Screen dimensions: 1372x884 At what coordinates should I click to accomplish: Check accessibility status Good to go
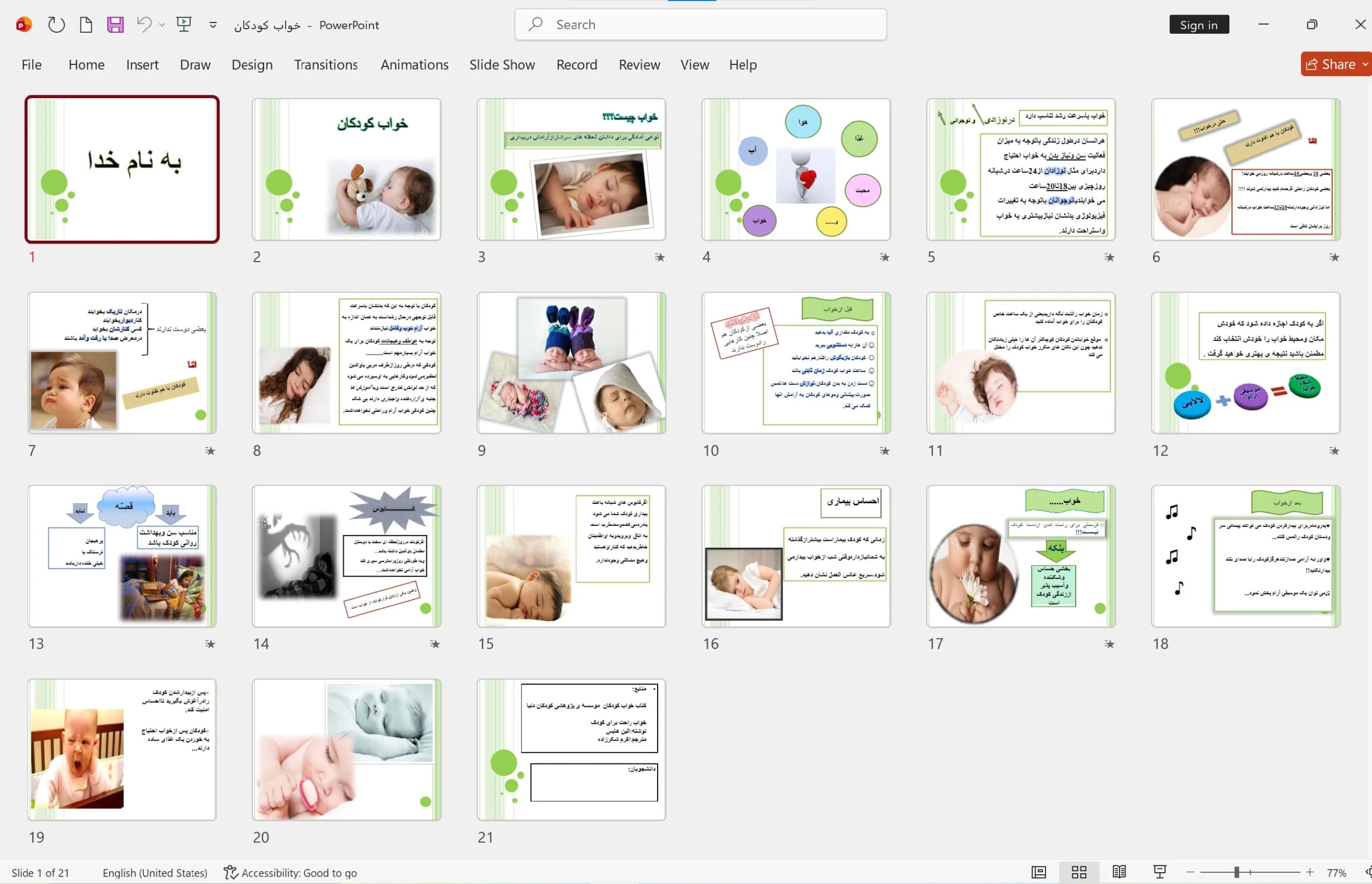coord(290,873)
